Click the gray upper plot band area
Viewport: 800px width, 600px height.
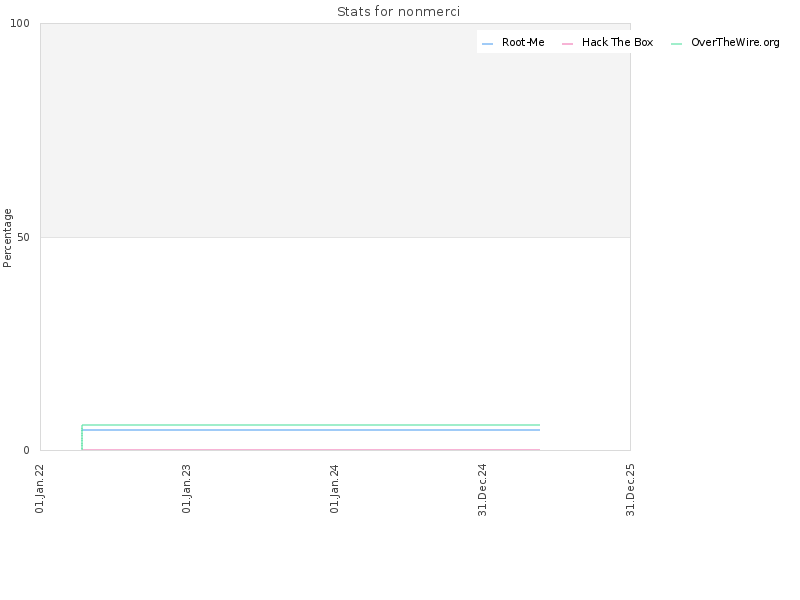335,131
